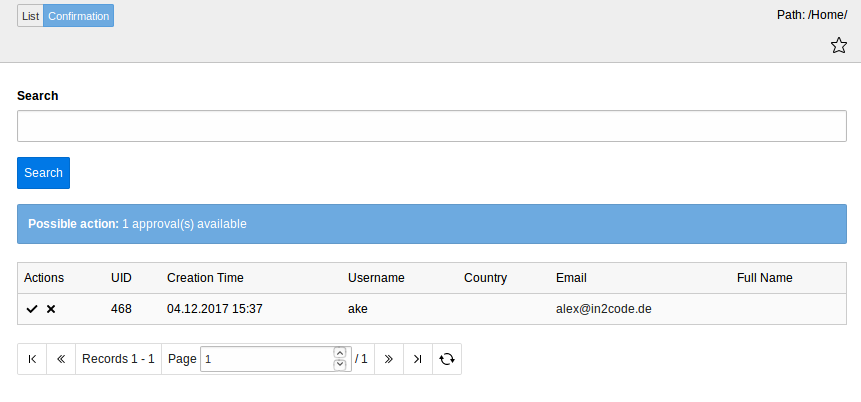The width and height of the screenshot is (861, 402).
Task: Increase page number with up stepper arrow
Action: 339,353
